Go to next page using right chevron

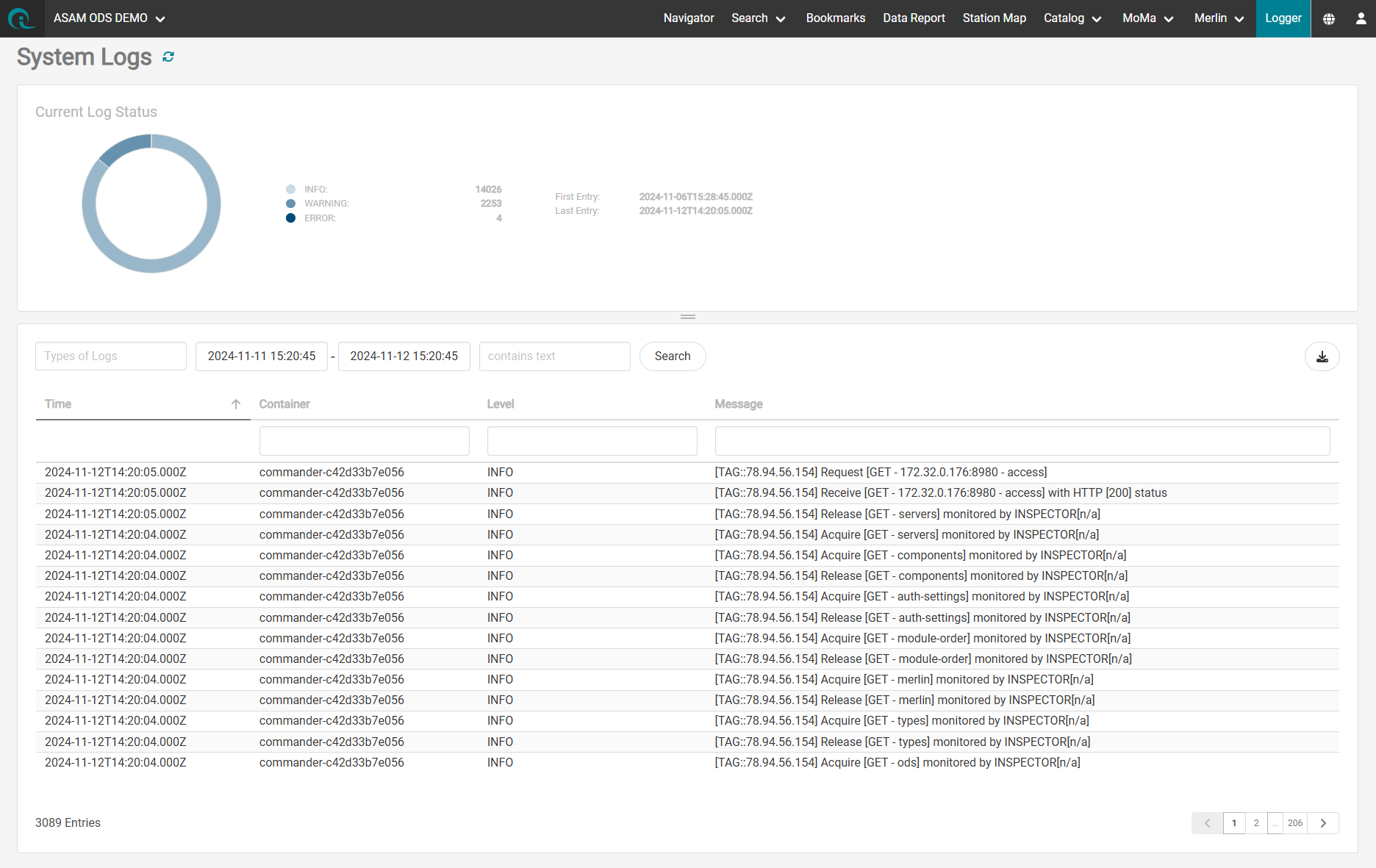click(1323, 823)
